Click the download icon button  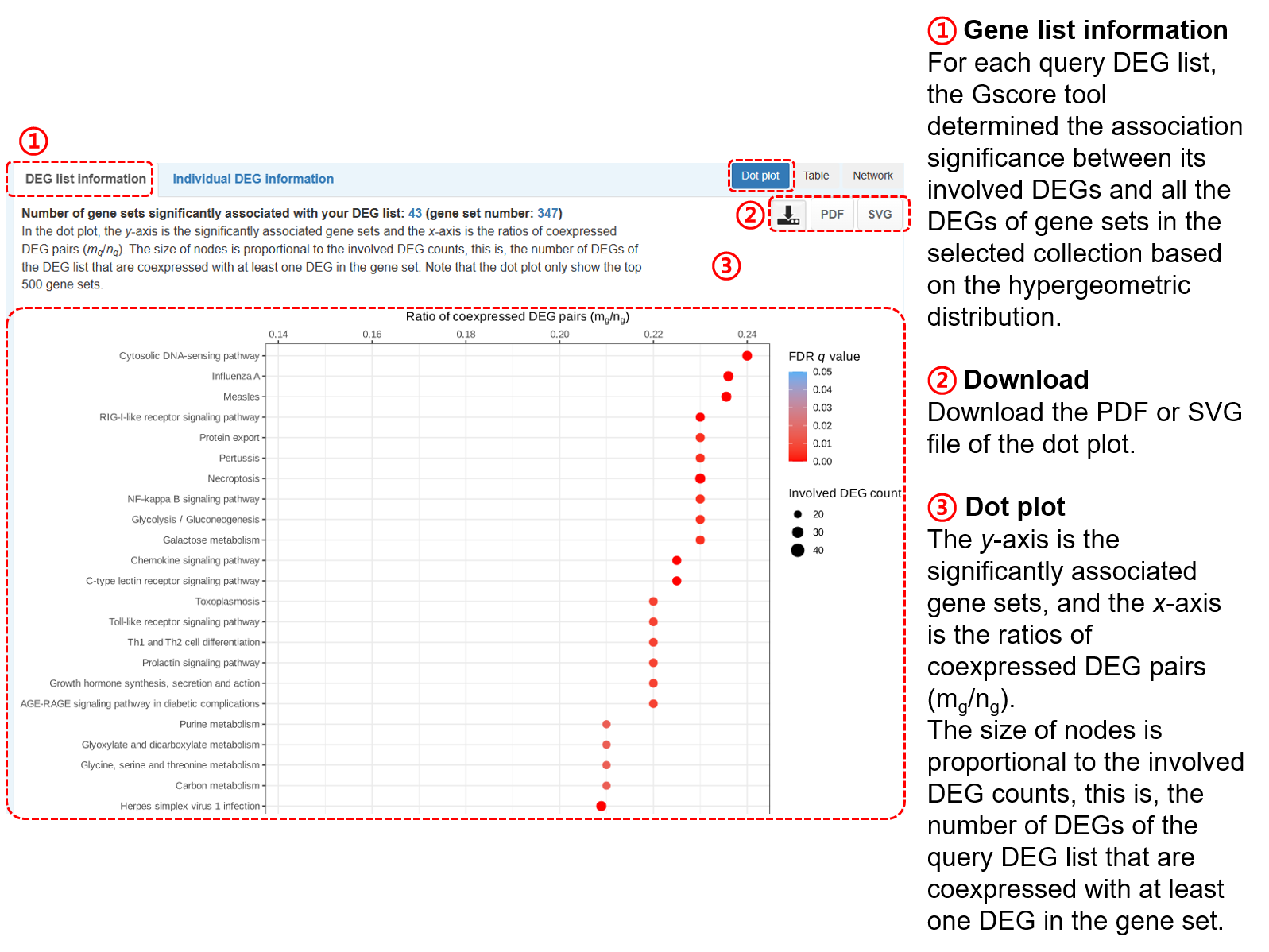tap(788, 215)
